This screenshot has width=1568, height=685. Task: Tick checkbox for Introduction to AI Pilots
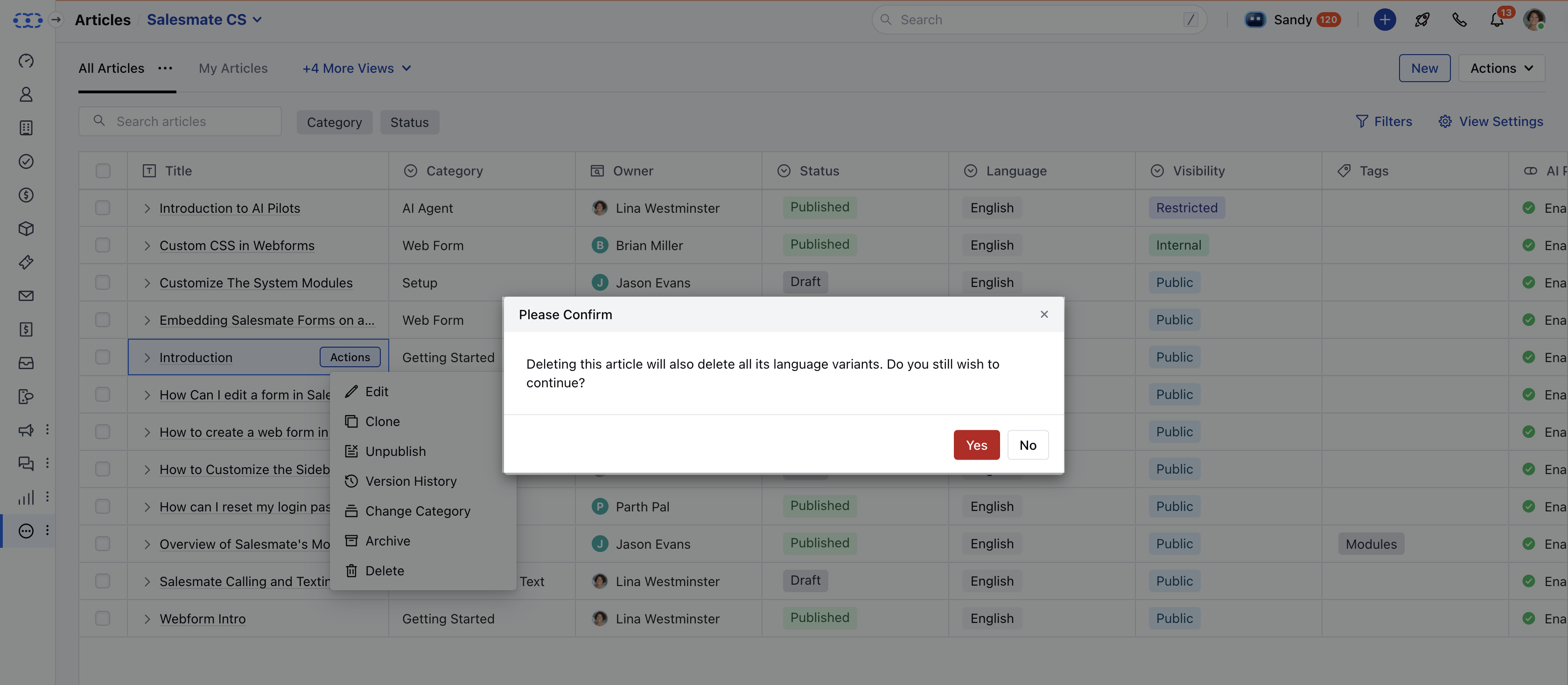pyautogui.click(x=103, y=208)
